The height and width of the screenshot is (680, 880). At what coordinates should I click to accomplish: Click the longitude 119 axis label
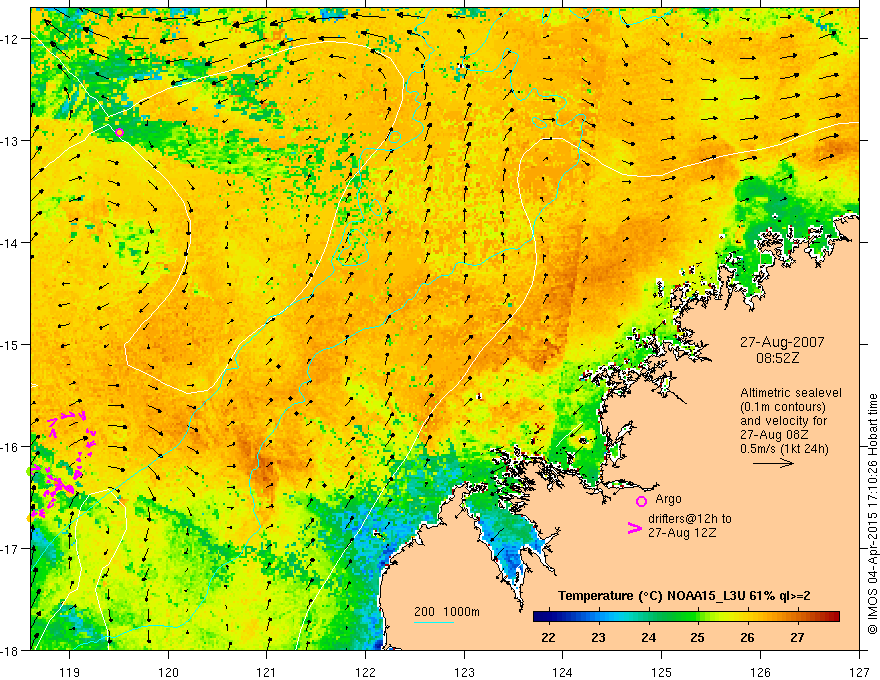70,672
